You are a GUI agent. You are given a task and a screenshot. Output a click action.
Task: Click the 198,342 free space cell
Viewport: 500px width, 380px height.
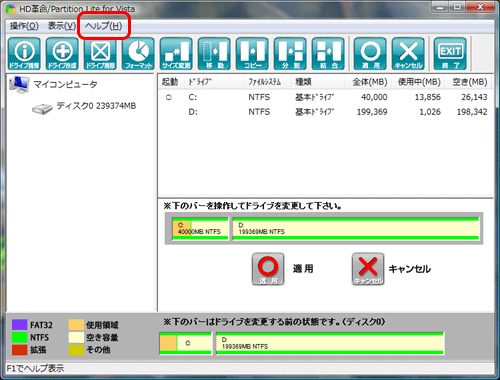[472, 112]
